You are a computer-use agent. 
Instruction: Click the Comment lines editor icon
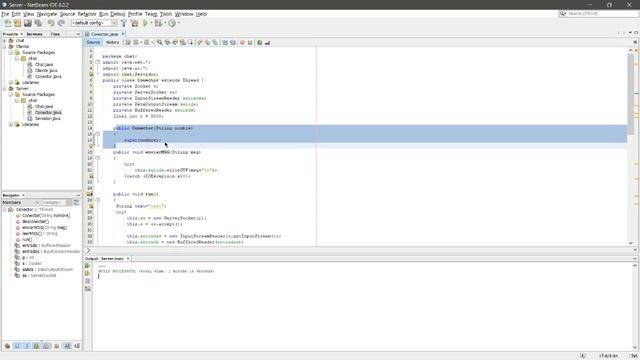pos(260,42)
